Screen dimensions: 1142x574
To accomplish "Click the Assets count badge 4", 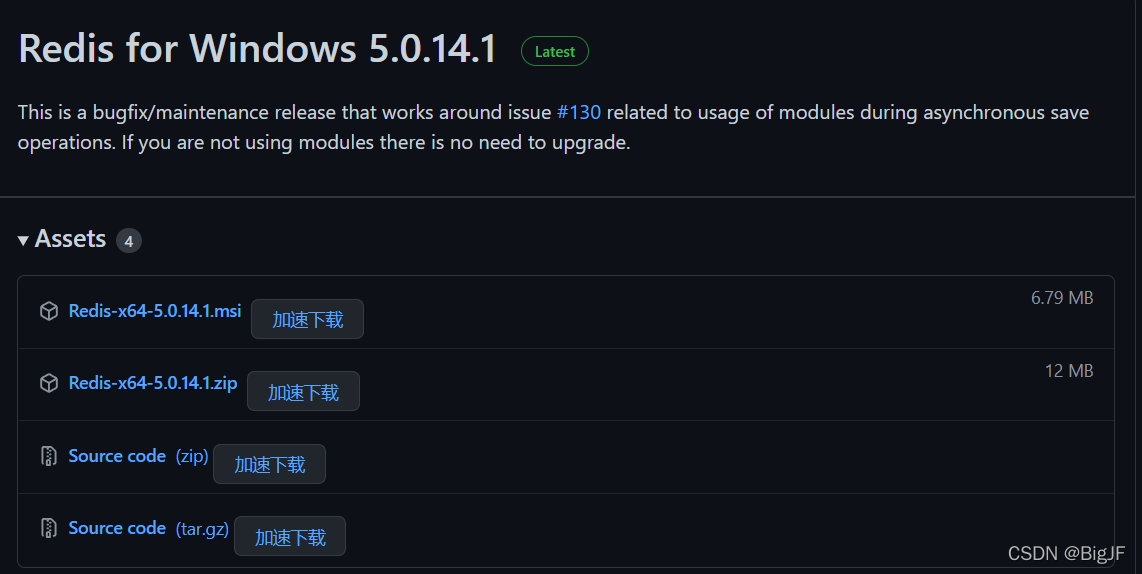I will pyautogui.click(x=129, y=240).
